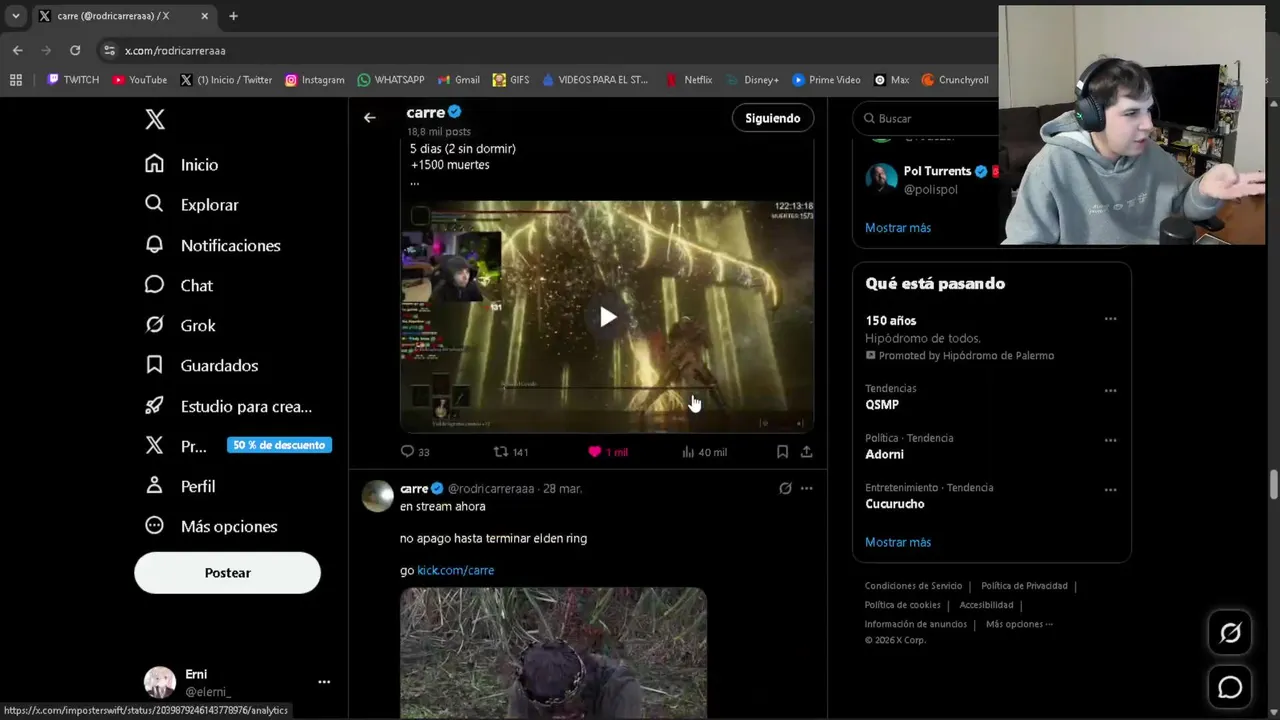Open the image in the 28 mar. post
Viewport: 1280px width, 720px height.
[553, 653]
